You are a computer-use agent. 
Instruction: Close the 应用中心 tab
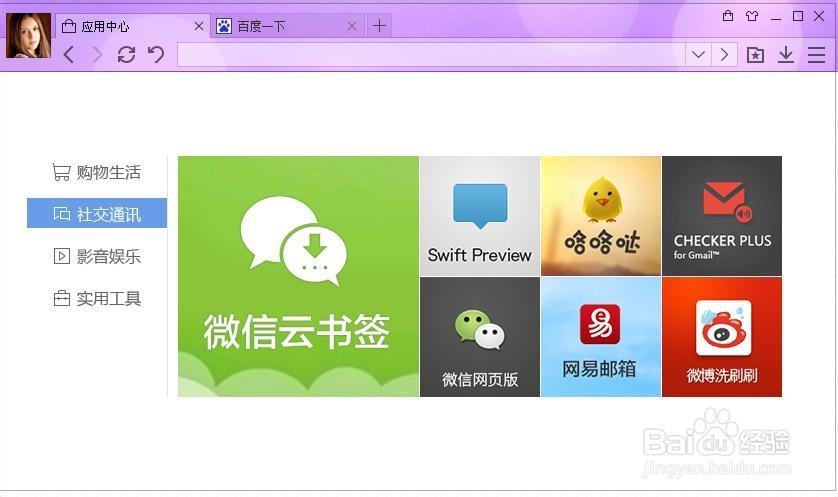pos(199,26)
